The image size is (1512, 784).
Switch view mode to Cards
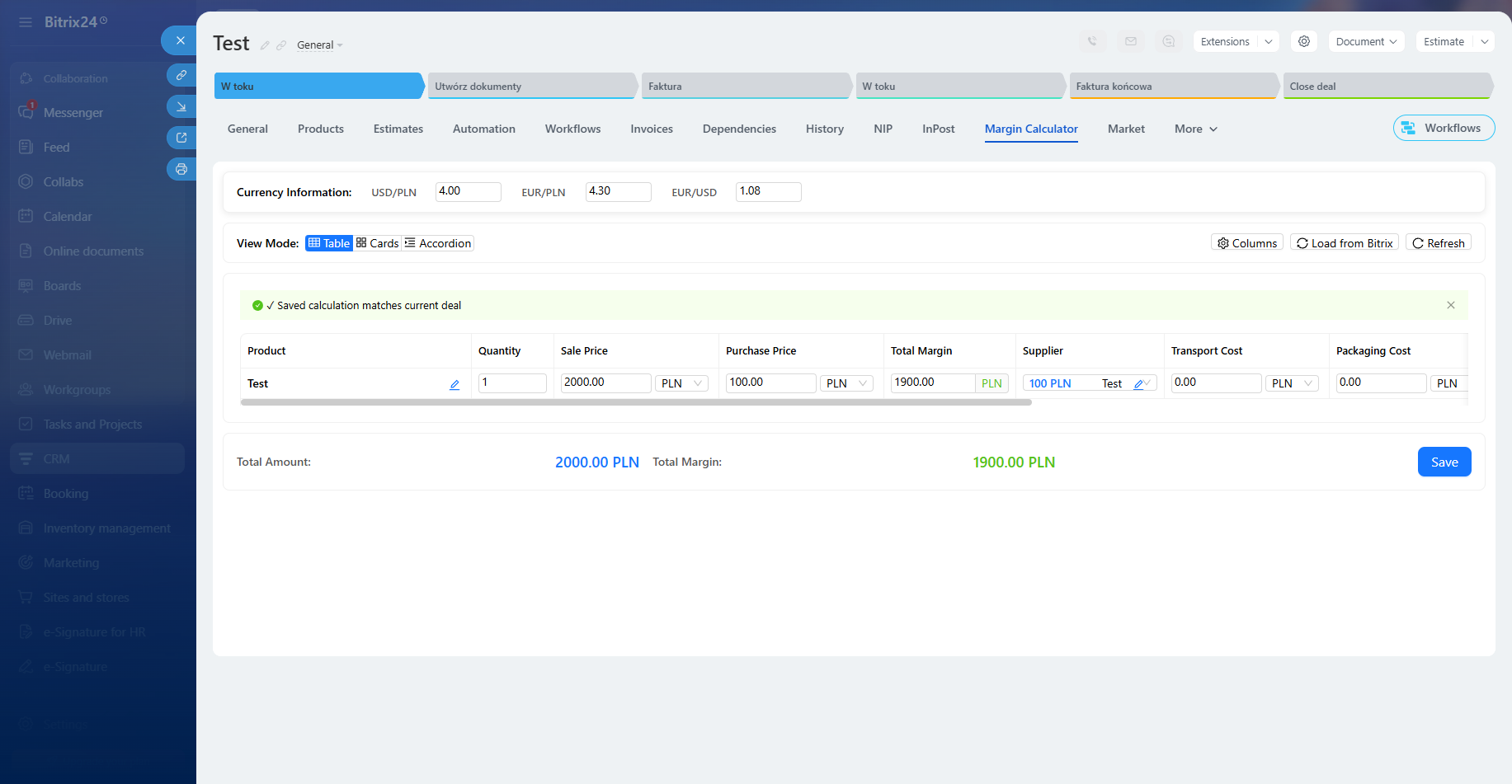(378, 243)
